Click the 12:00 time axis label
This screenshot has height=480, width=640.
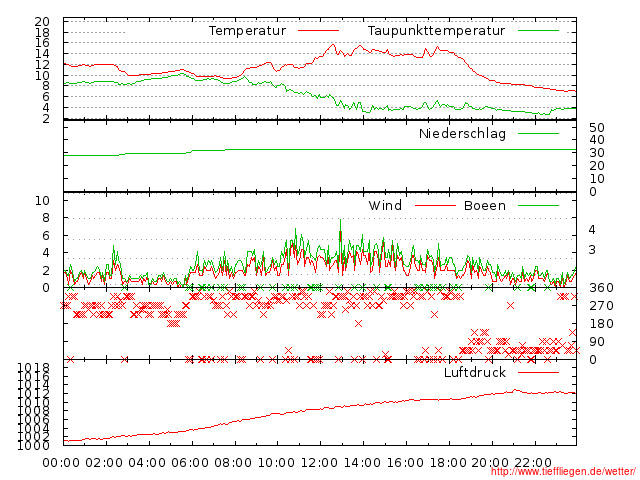pos(319,462)
